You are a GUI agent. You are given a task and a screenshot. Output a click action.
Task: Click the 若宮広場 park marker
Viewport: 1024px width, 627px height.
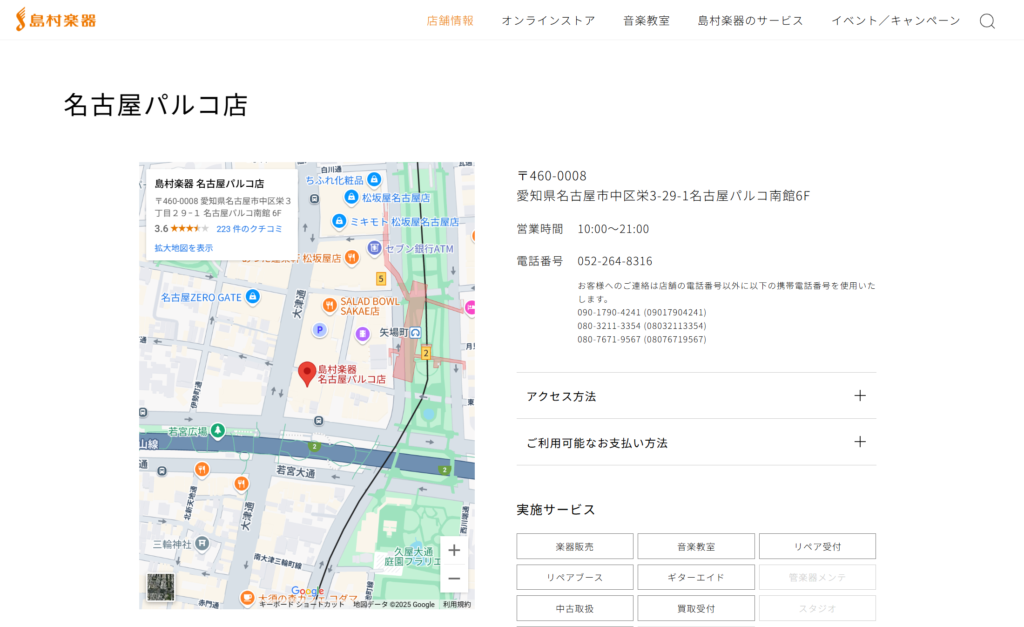217,430
